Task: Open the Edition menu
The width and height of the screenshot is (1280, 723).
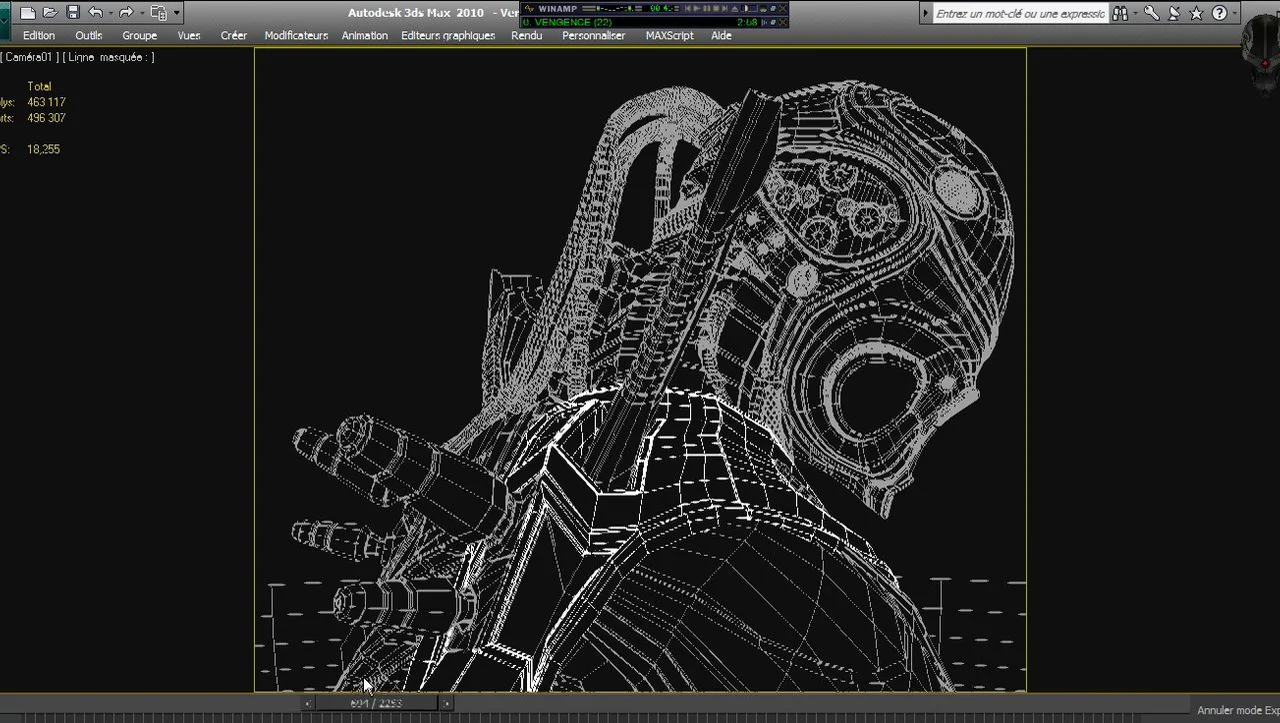Action: (39, 35)
